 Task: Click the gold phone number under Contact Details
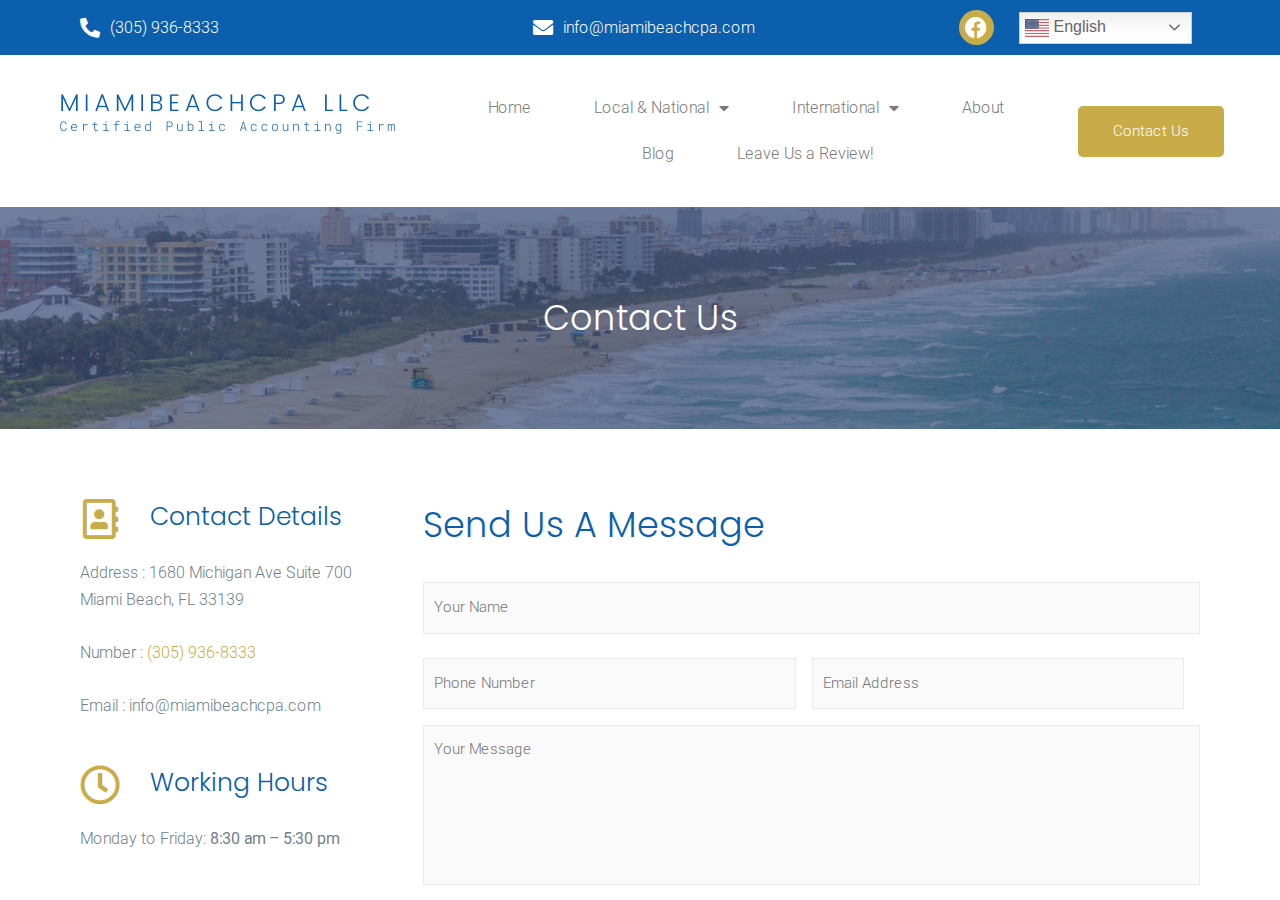click(x=201, y=653)
